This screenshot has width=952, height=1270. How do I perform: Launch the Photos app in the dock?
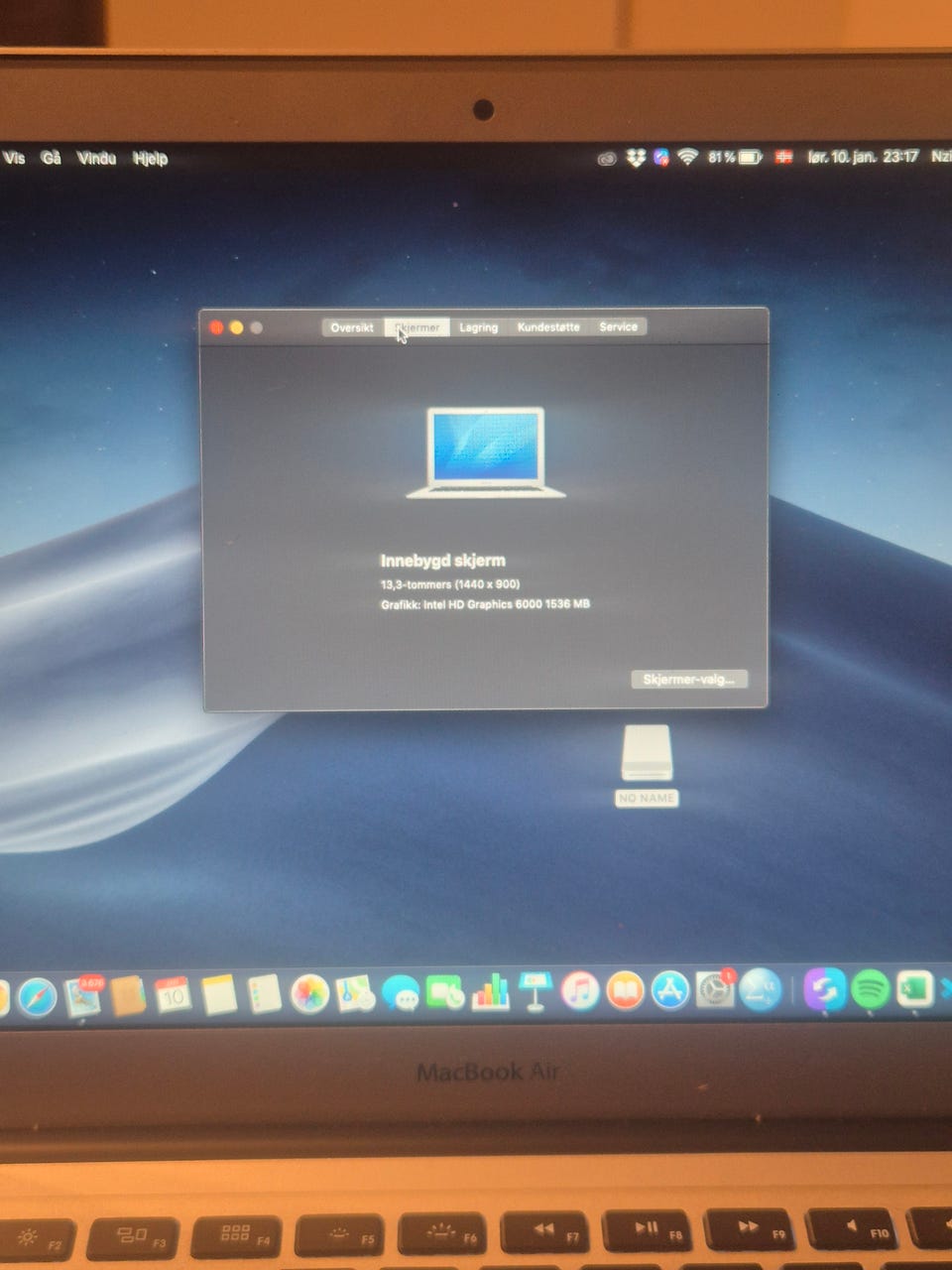click(309, 992)
